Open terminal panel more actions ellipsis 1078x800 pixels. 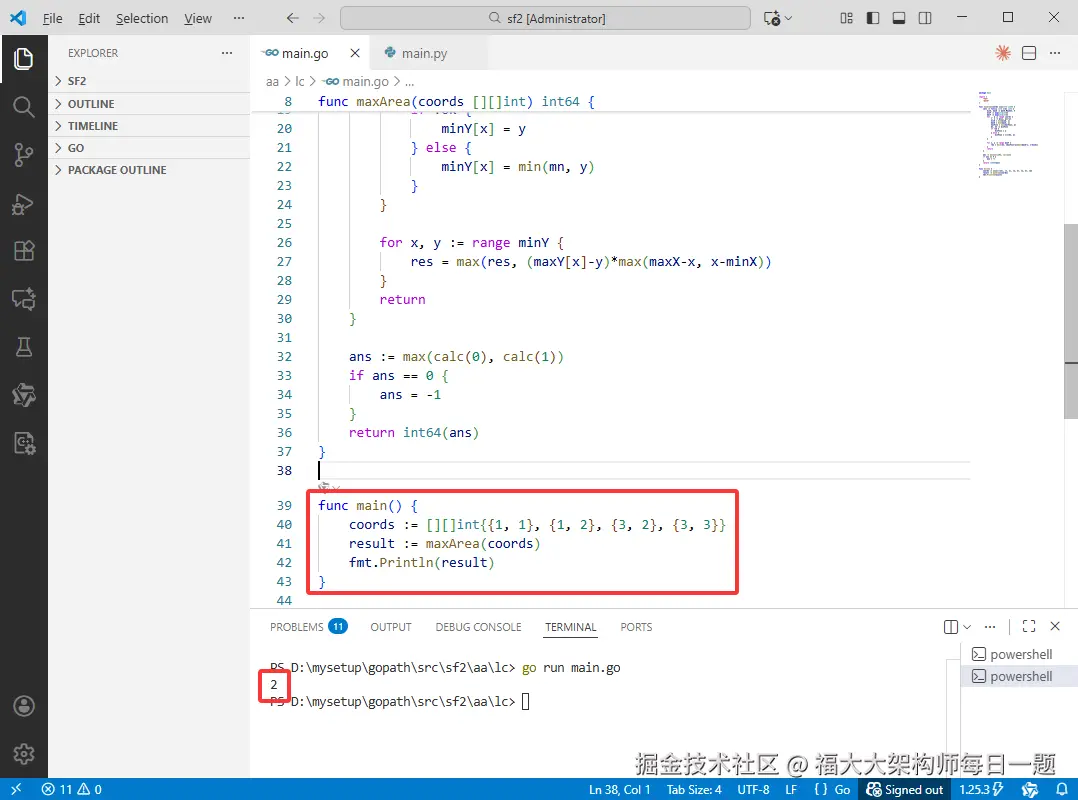pos(990,626)
